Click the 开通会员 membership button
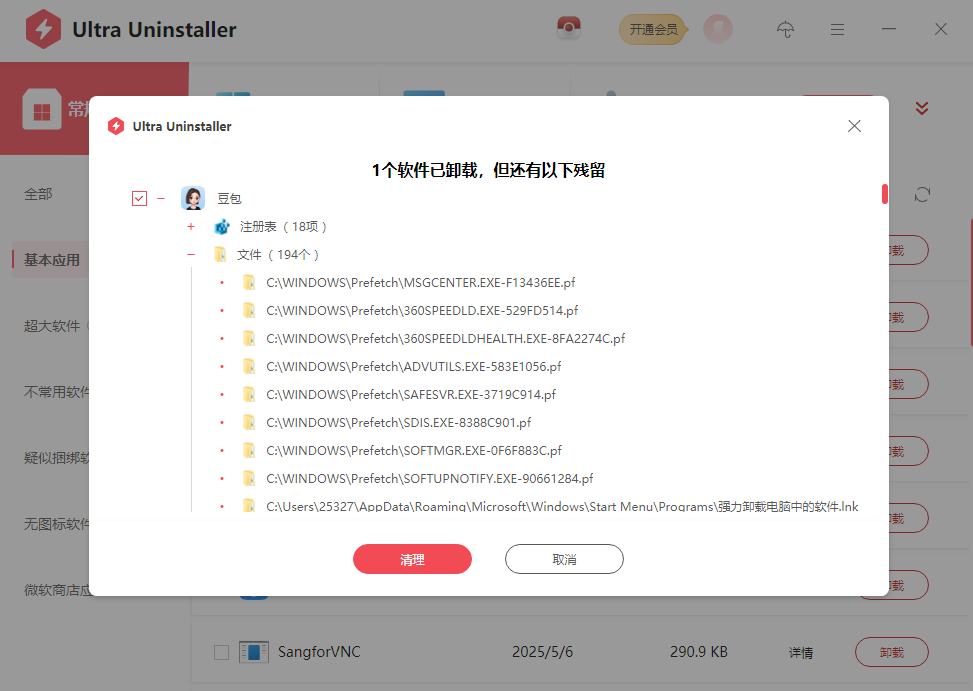 (x=653, y=29)
